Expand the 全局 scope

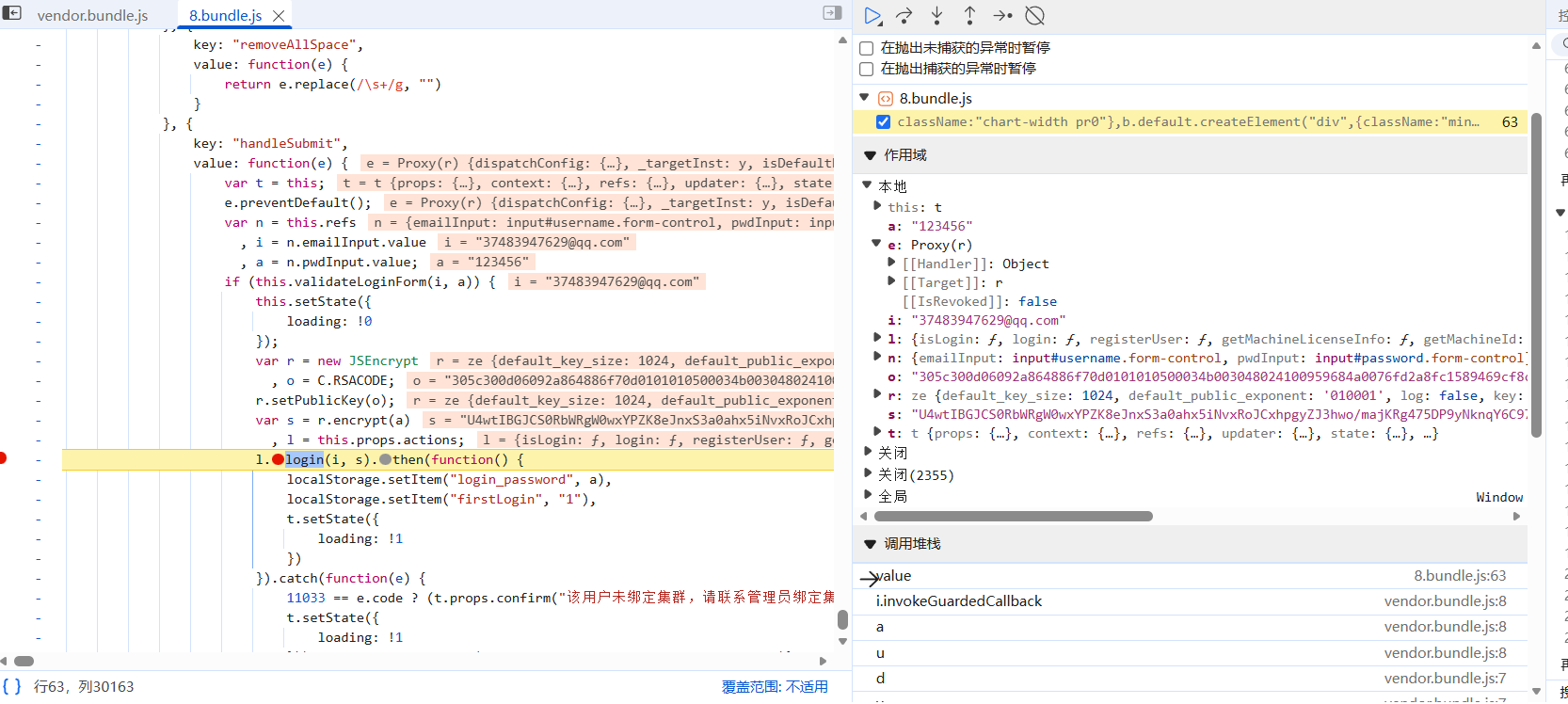click(x=868, y=495)
